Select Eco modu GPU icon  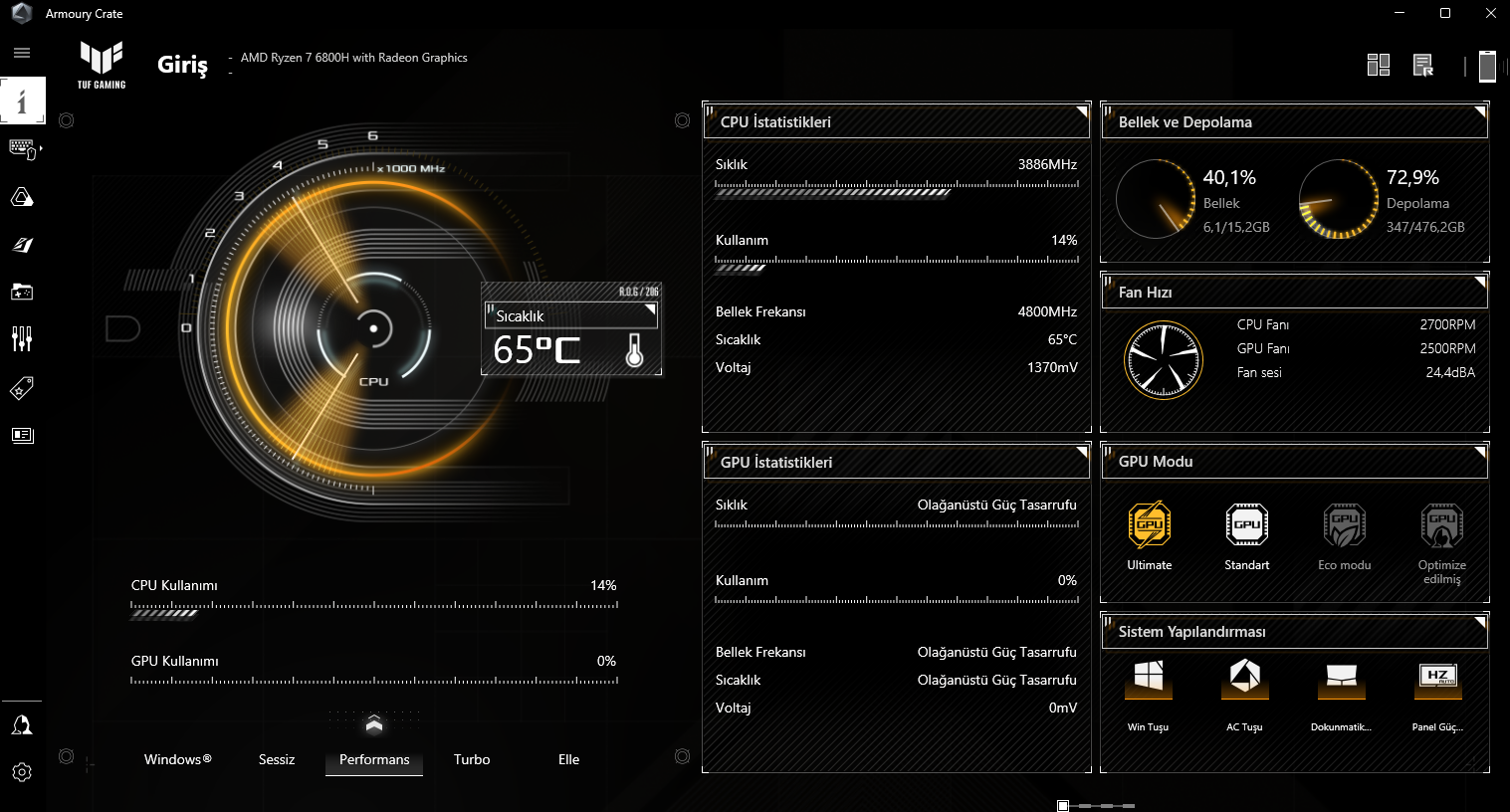tap(1345, 525)
